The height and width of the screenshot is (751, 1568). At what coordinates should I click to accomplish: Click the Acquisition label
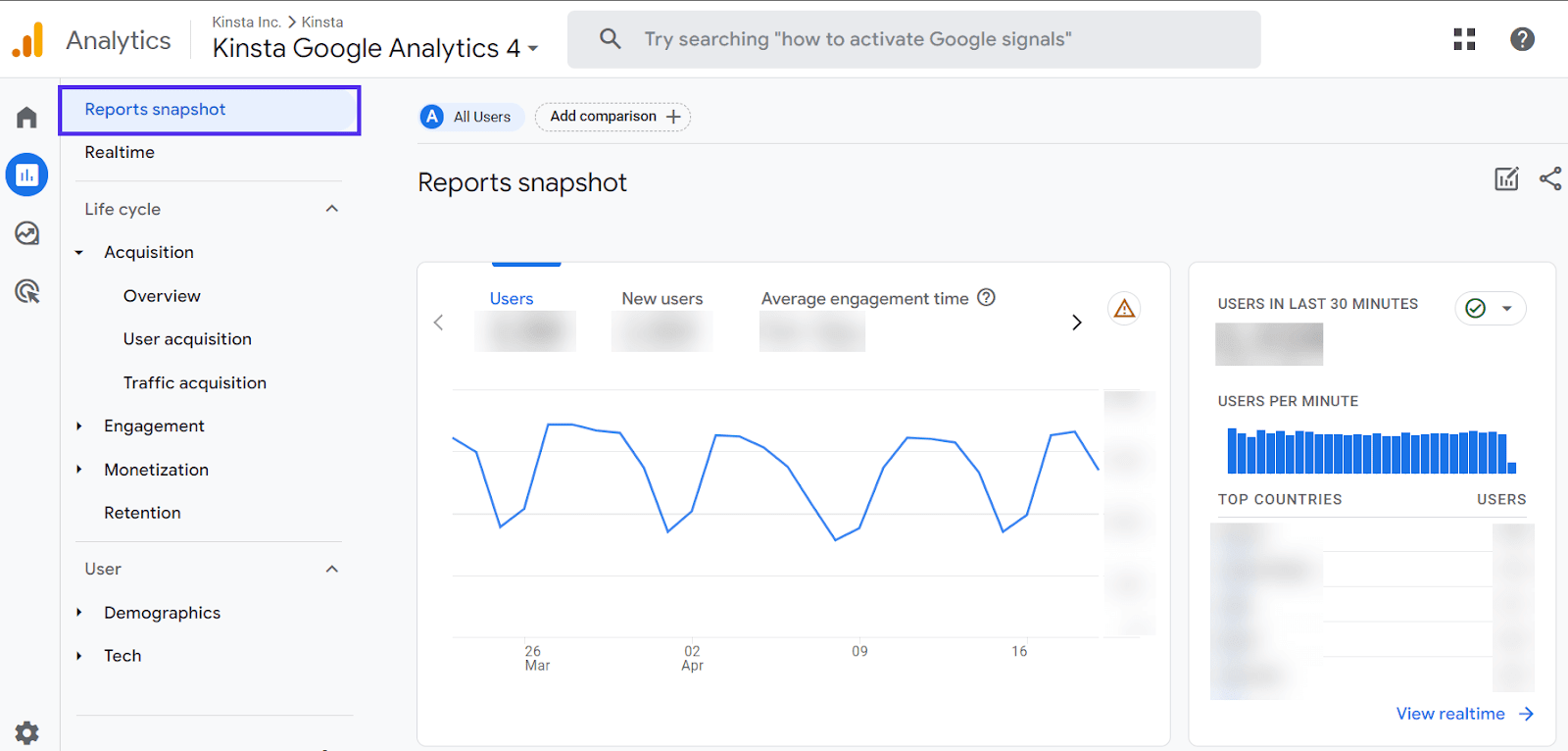[x=149, y=253]
